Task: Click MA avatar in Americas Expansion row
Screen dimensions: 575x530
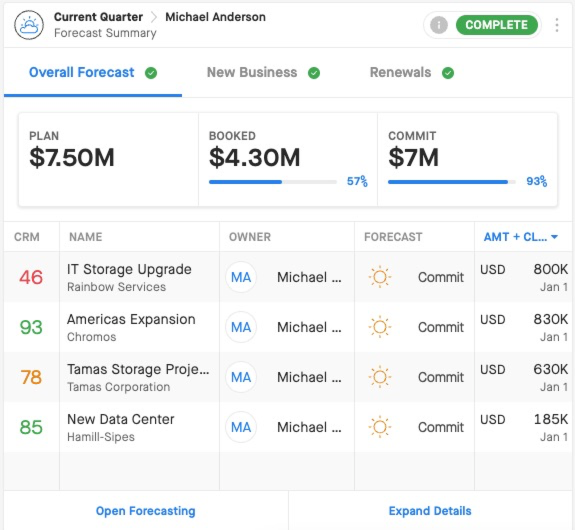Action: click(241, 327)
